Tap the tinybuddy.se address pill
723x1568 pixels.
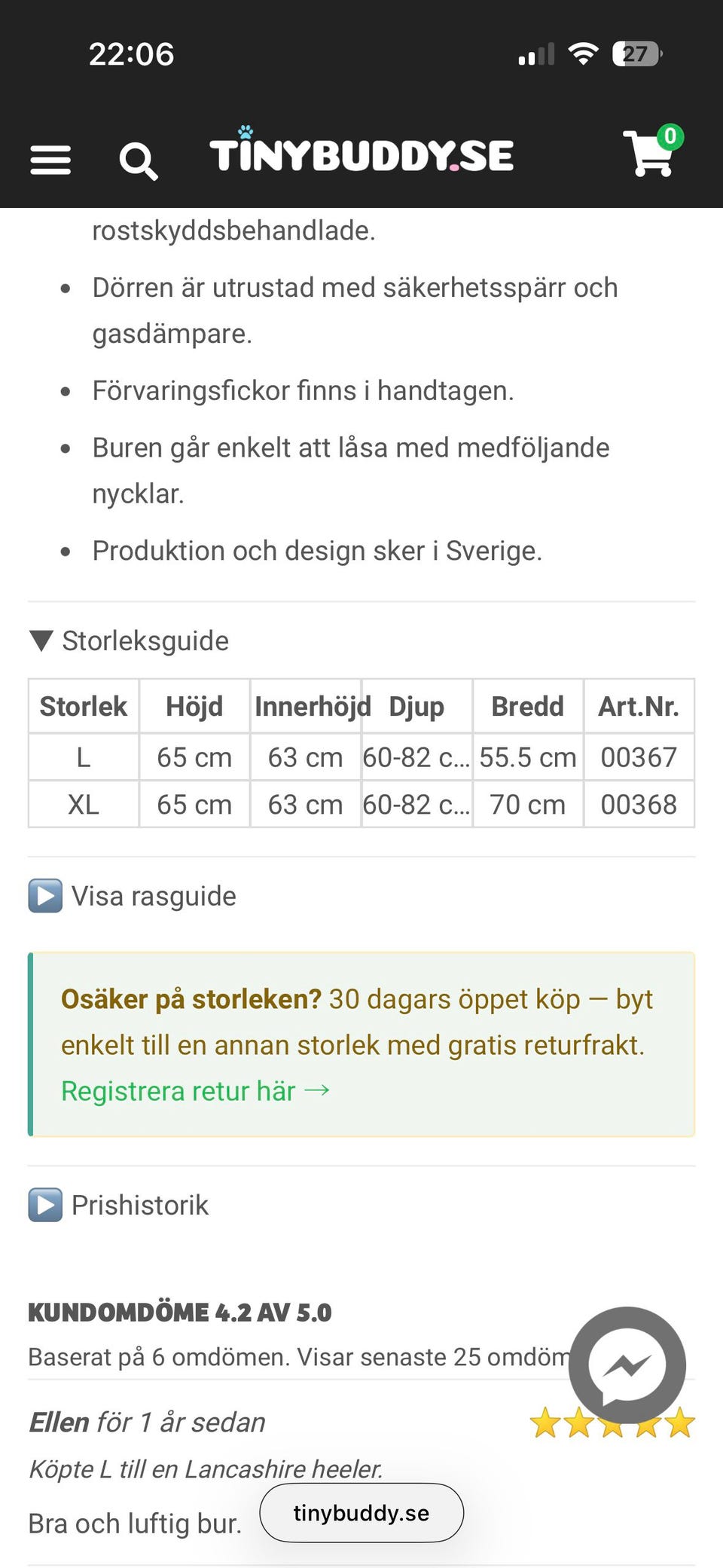[361, 1513]
